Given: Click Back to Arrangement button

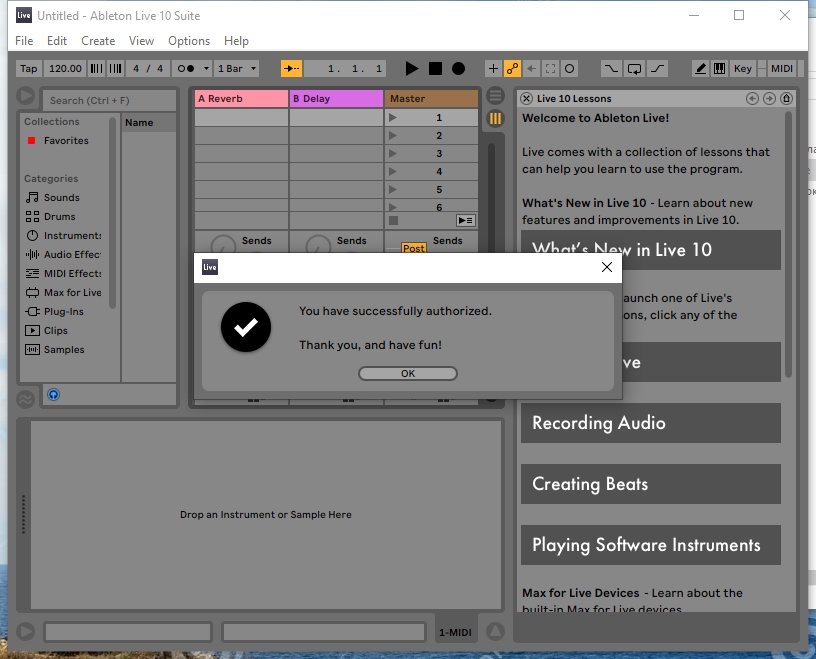Looking at the screenshot, I should click(465, 221).
